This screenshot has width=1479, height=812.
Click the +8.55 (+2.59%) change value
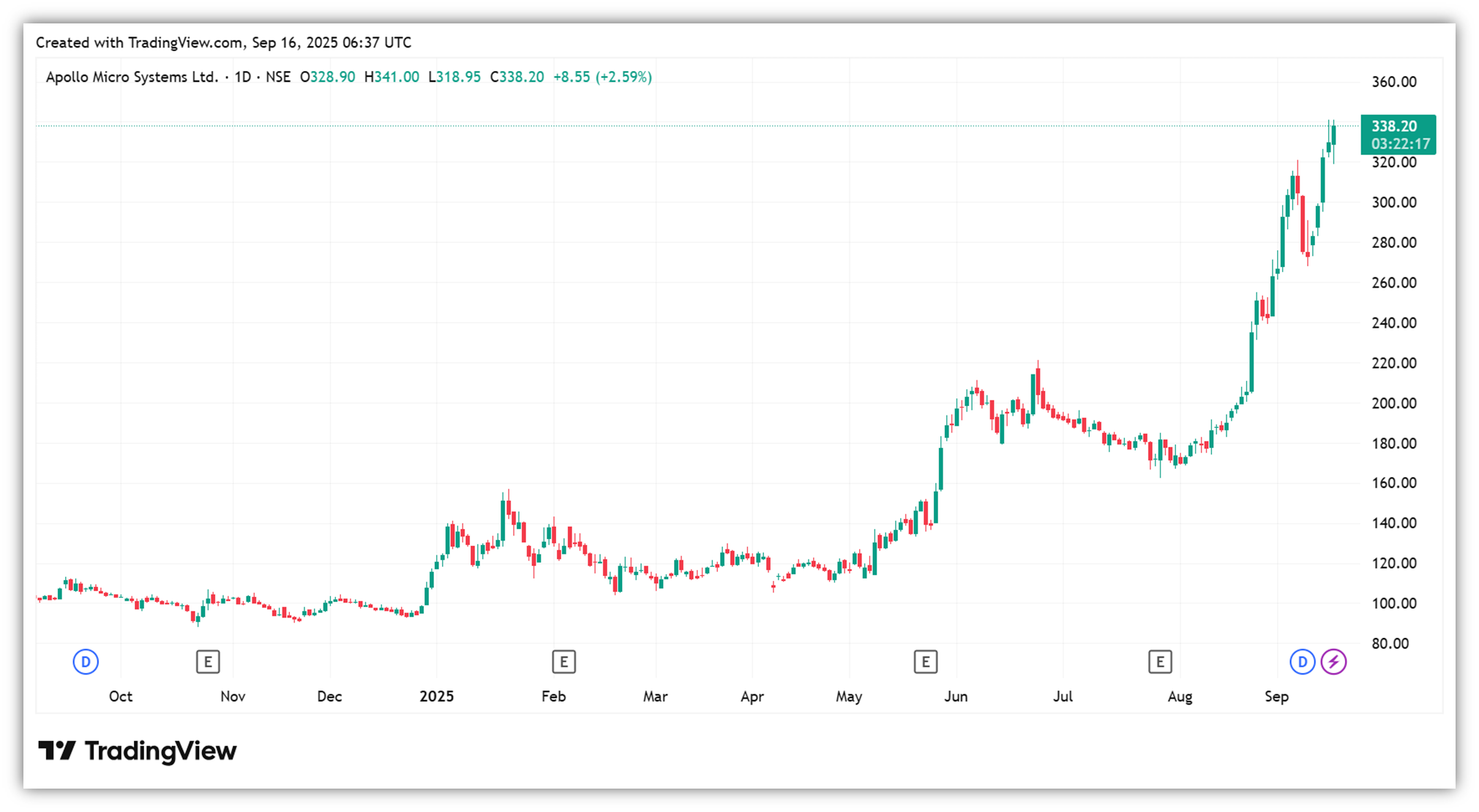click(602, 77)
